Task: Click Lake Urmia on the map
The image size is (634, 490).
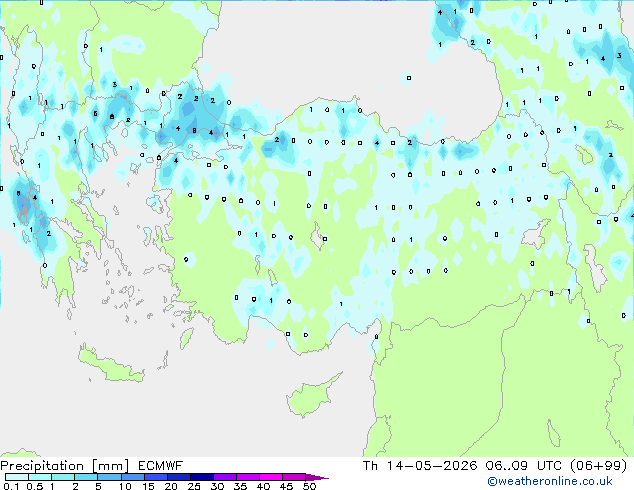Action: [596, 268]
